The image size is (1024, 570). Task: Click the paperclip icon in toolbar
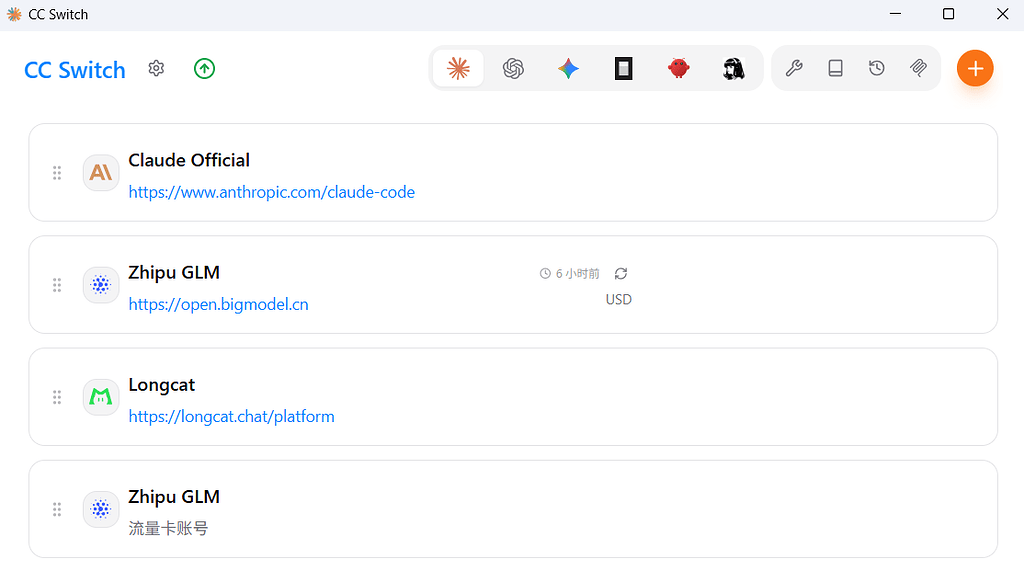click(918, 68)
